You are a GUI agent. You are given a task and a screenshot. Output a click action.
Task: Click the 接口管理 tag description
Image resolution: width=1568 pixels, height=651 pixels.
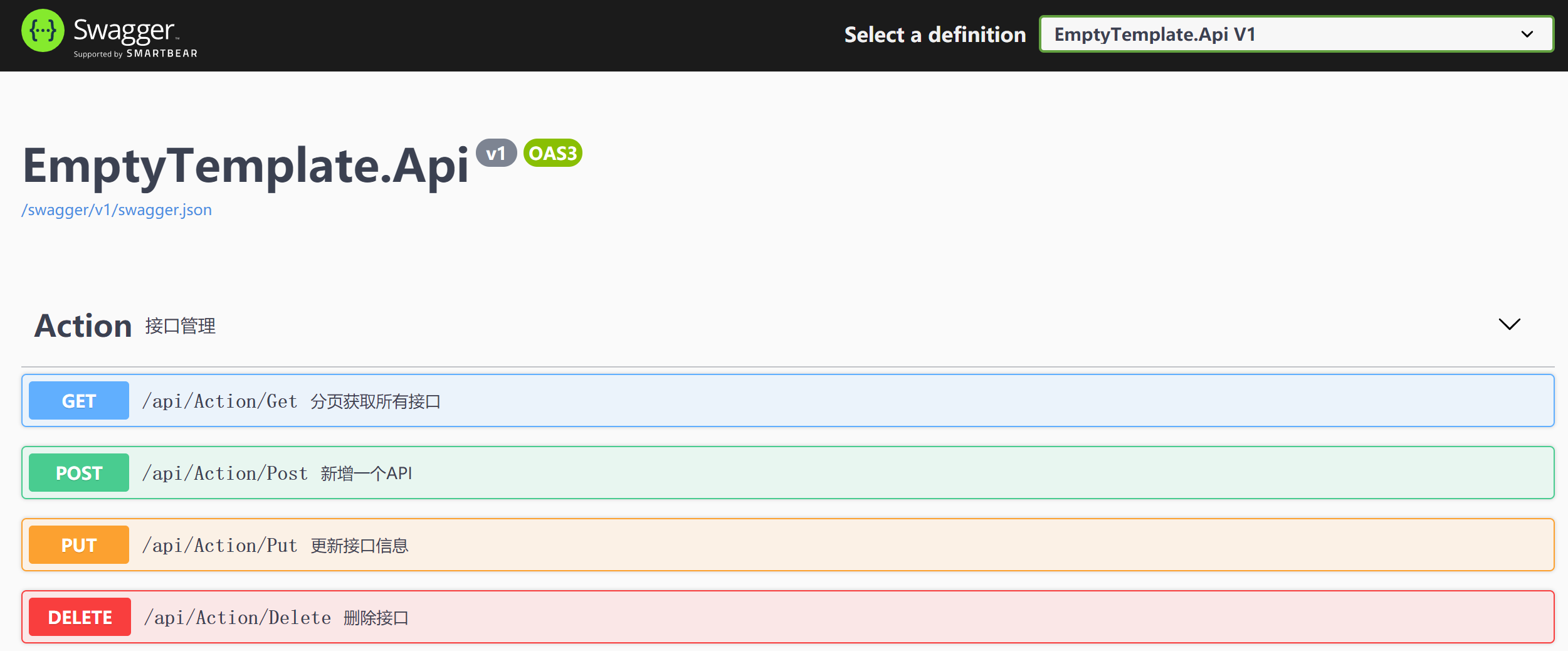pyautogui.click(x=181, y=326)
